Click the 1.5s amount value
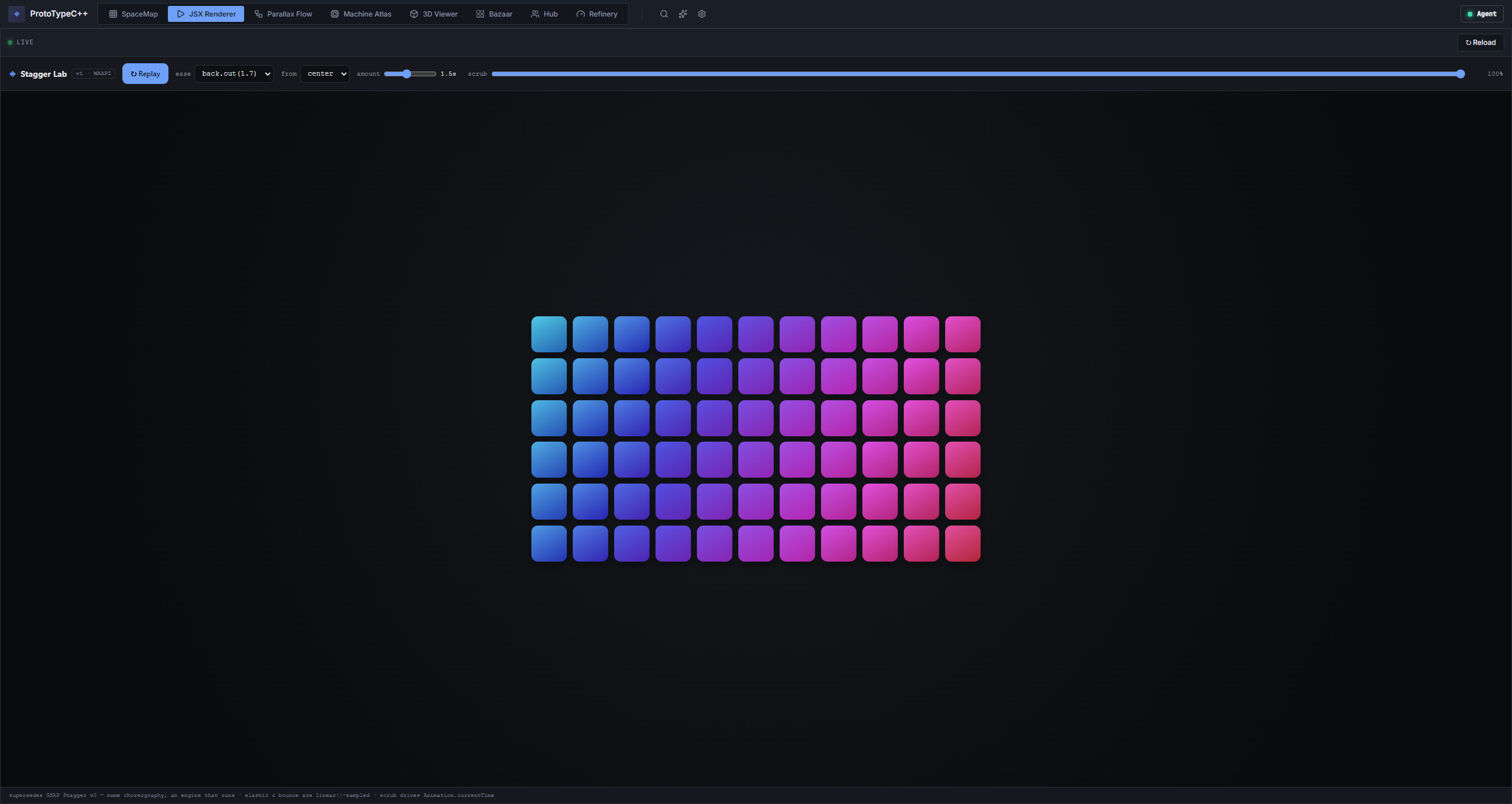 coord(448,74)
